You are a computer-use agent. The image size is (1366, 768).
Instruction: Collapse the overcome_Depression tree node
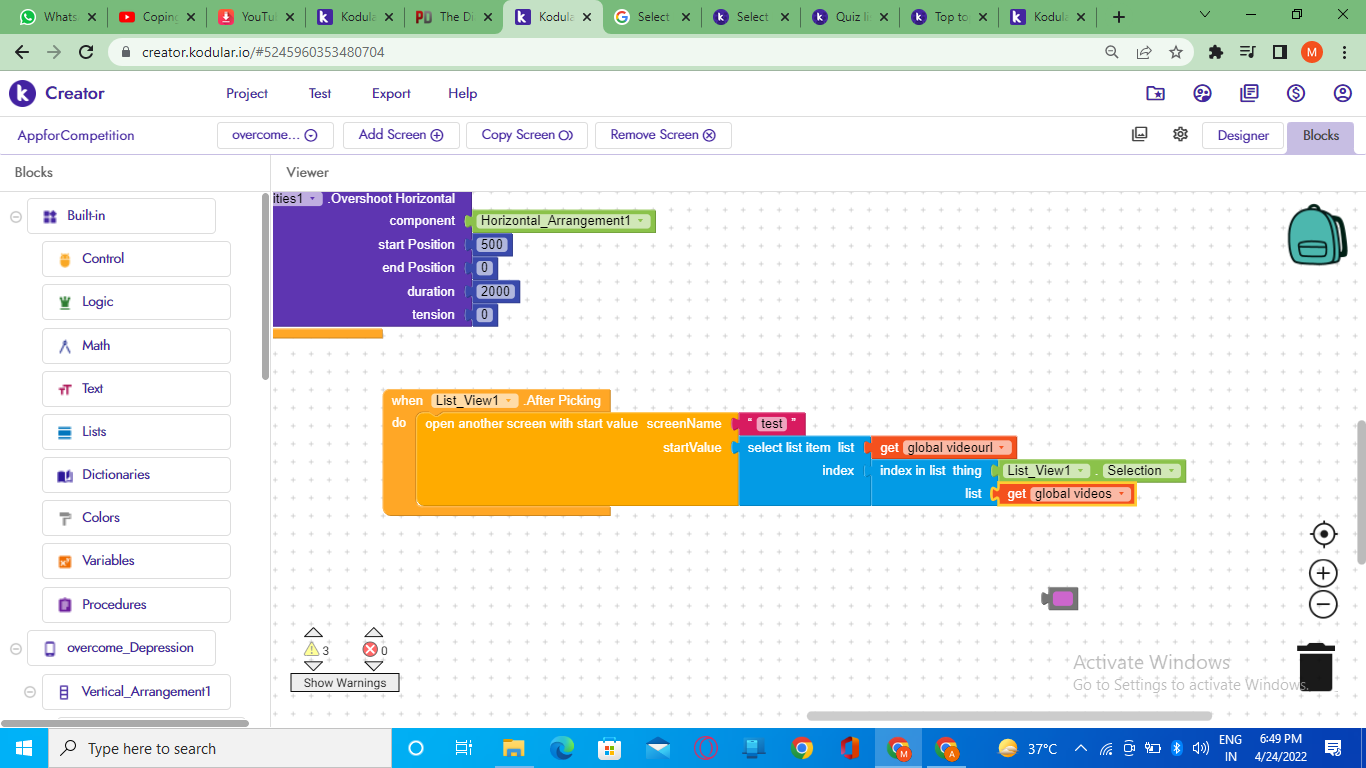pyautogui.click(x=16, y=648)
